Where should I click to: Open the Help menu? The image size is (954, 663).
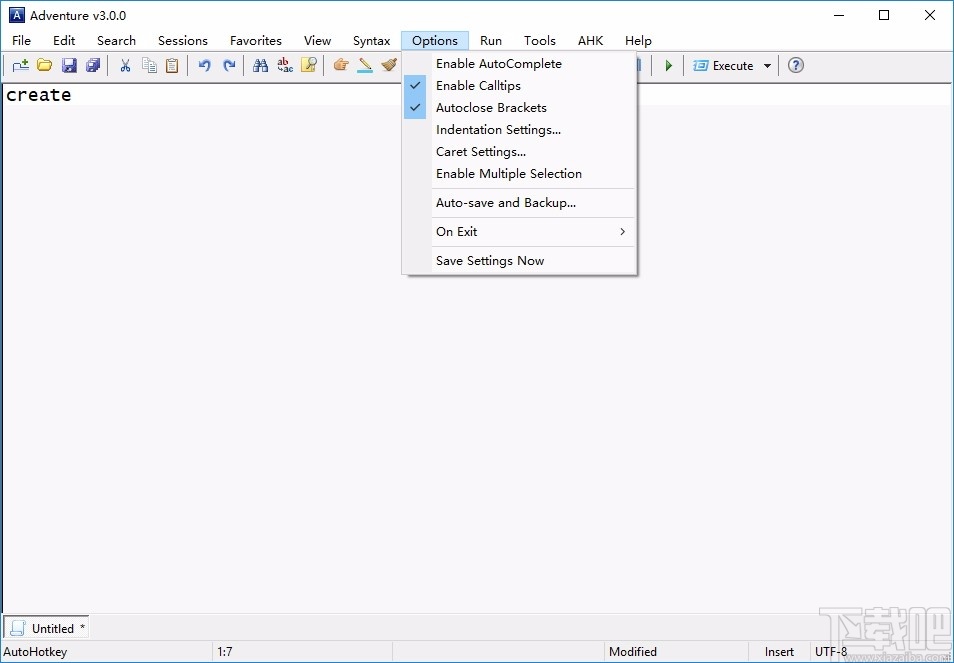click(x=638, y=41)
